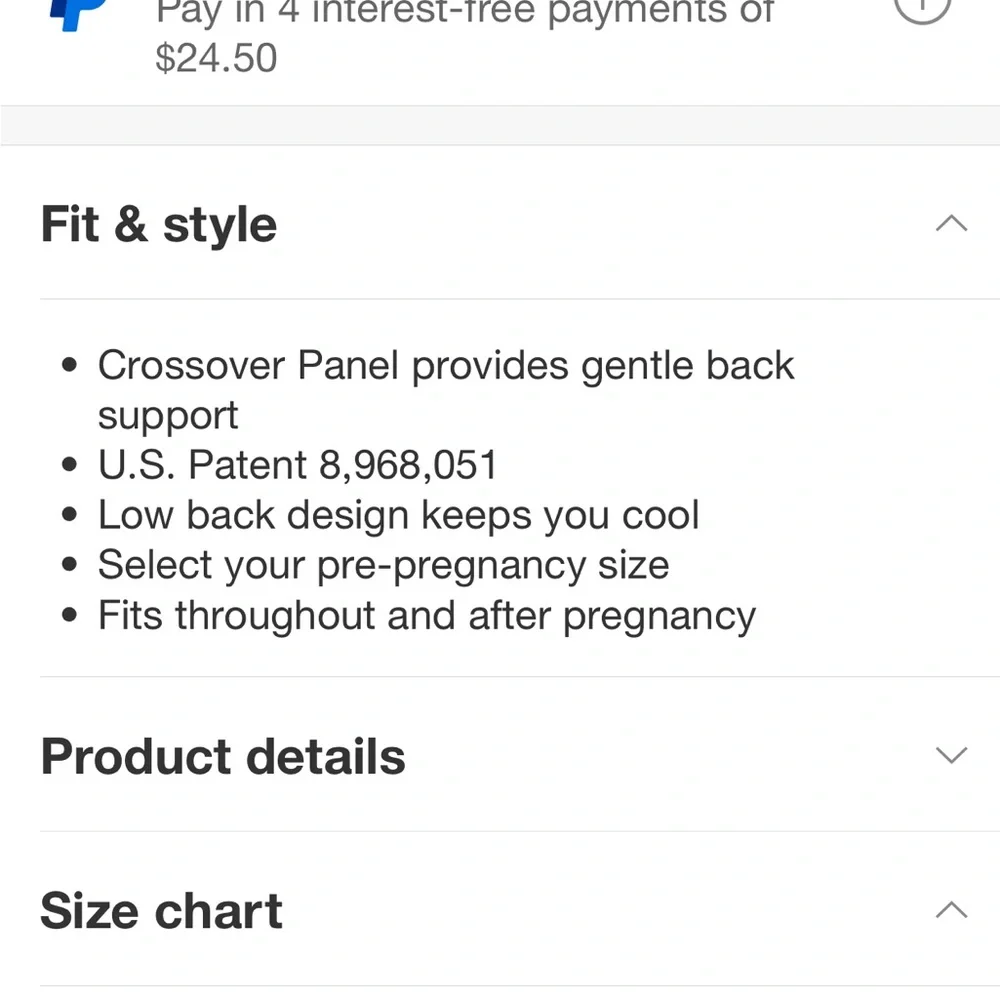This screenshot has width=1000, height=1000.
Task: Click the patent number 8,968,051
Action: [x=408, y=465]
